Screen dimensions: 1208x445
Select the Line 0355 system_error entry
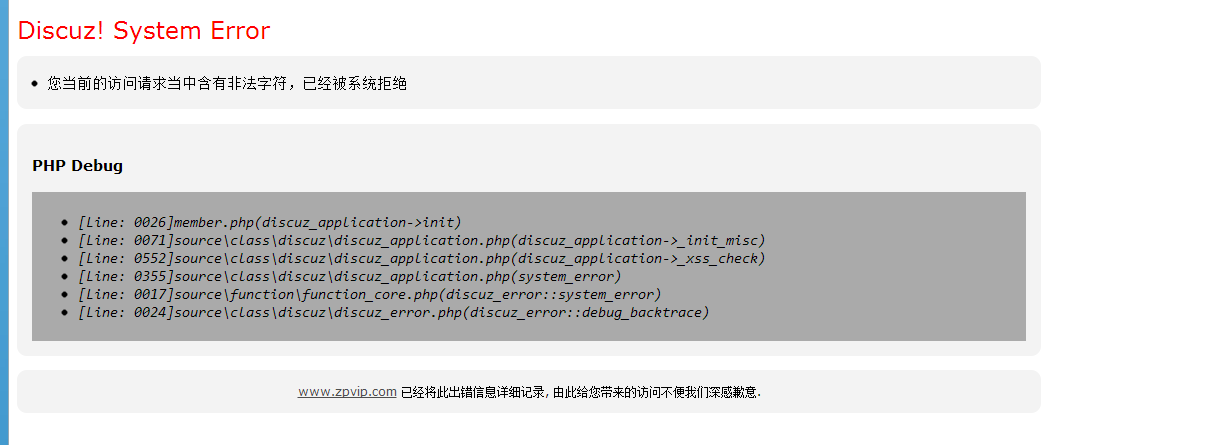tap(349, 276)
